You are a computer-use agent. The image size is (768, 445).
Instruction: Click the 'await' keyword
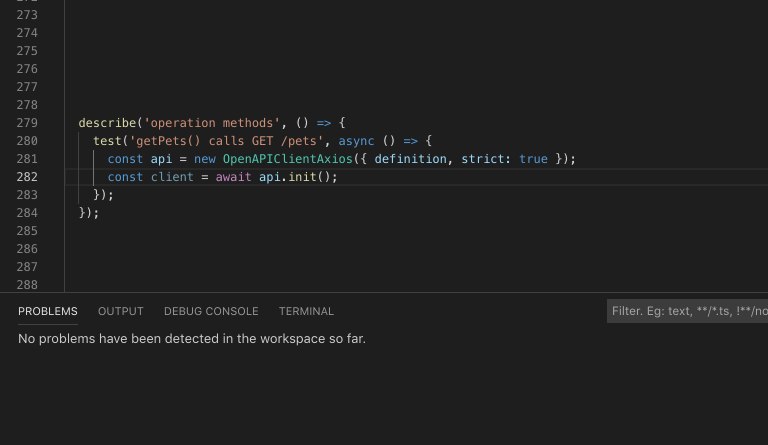[234, 177]
